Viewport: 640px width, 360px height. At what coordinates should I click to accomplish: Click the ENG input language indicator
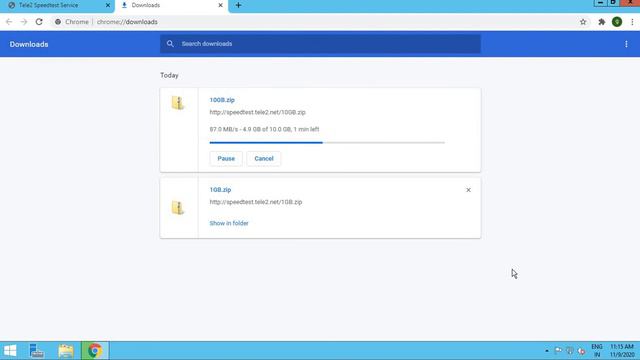point(597,351)
